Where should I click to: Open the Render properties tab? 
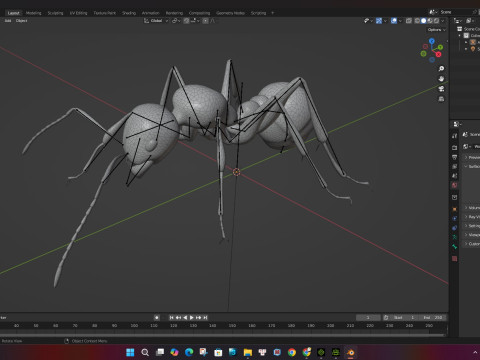(x=454, y=147)
